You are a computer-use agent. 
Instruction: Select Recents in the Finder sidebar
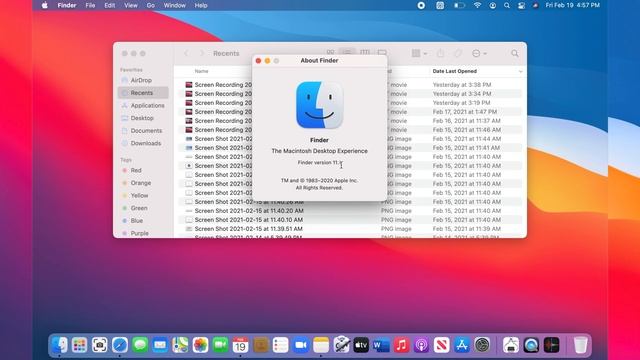143,93
